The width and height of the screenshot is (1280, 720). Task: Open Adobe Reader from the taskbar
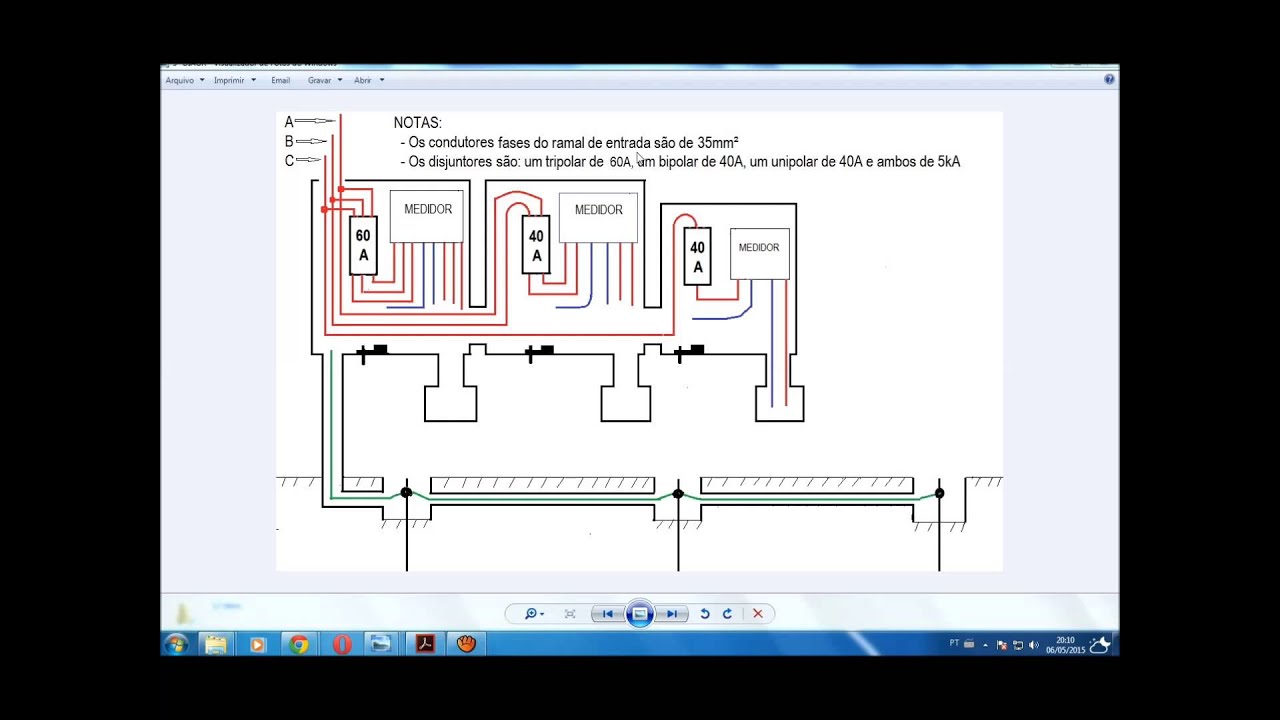(x=425, y=644)
